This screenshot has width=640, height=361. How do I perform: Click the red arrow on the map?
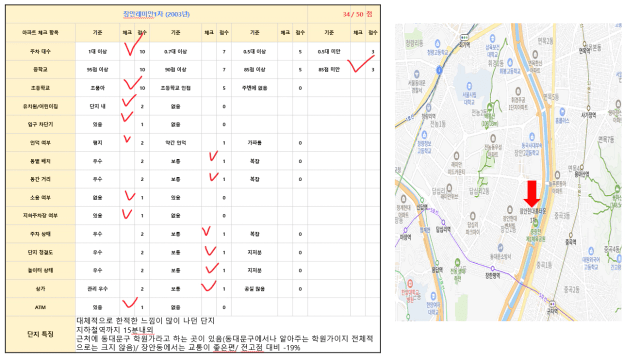click(x=532, y=194)
